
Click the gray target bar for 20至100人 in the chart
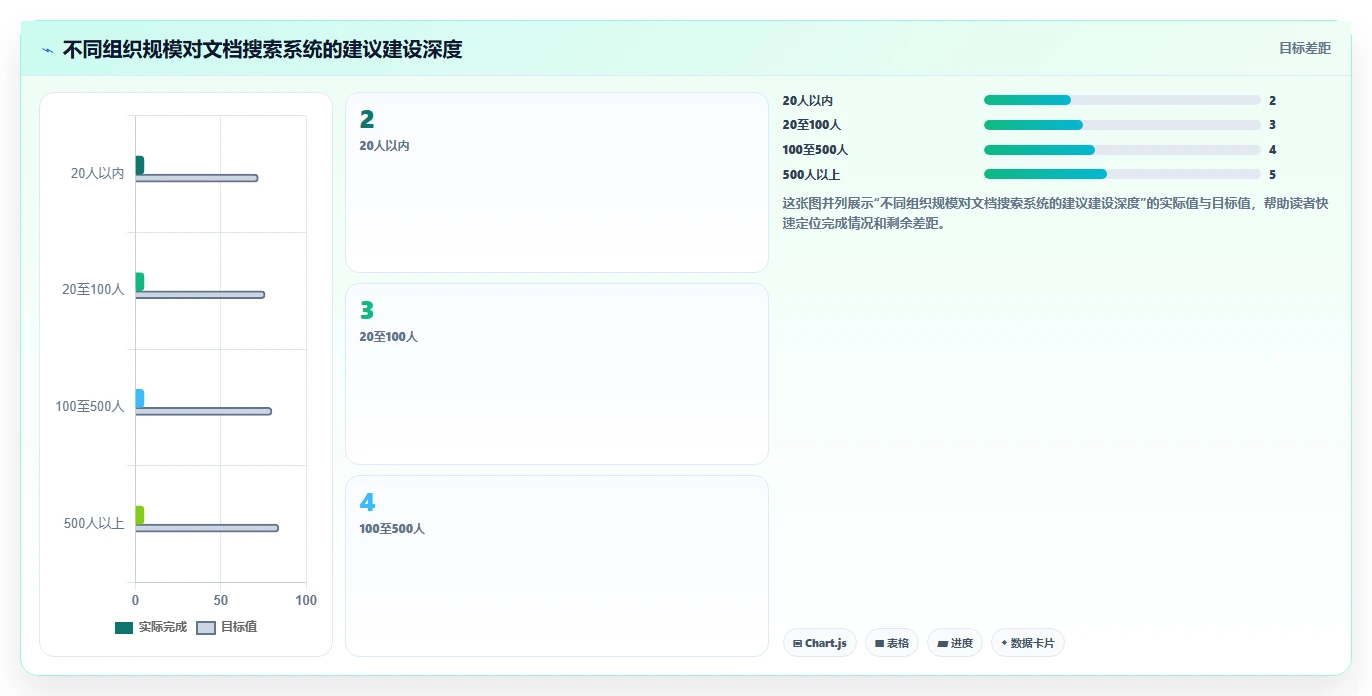(200, 295)
